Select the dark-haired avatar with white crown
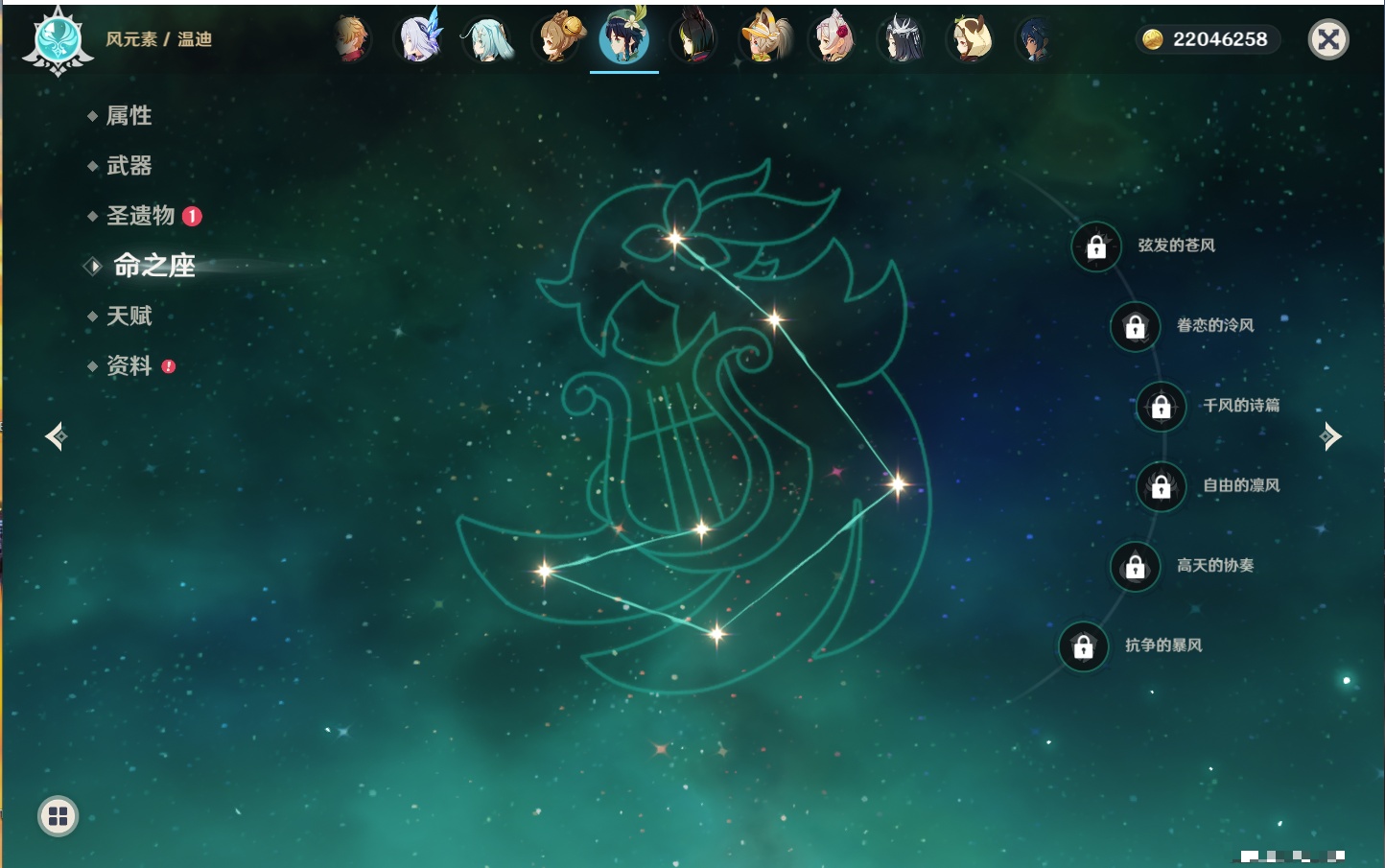 [902, 39]
